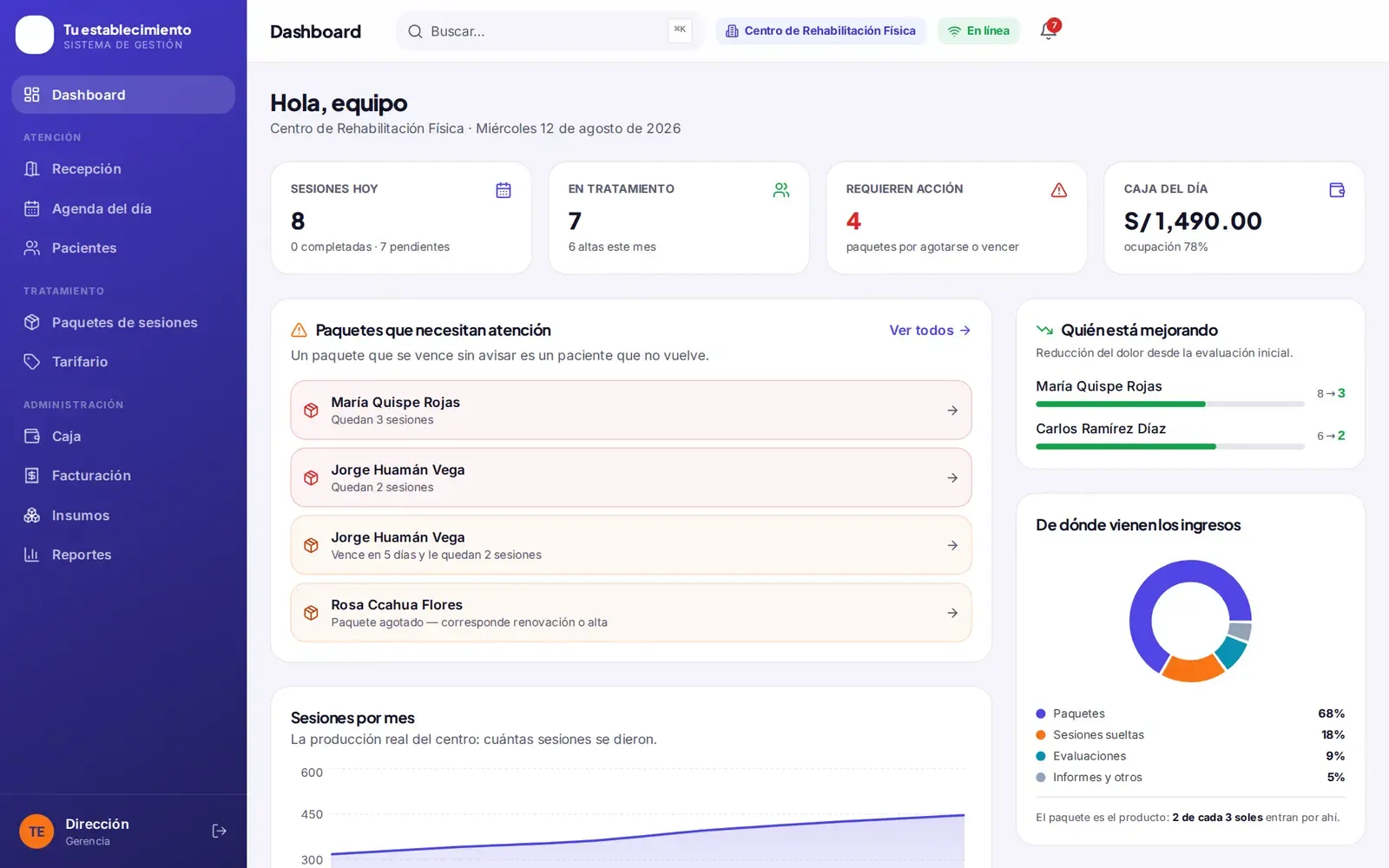This screenshot has height=868, width=1389.
Task: Open Agenda del día
Action: click(123, 208)
